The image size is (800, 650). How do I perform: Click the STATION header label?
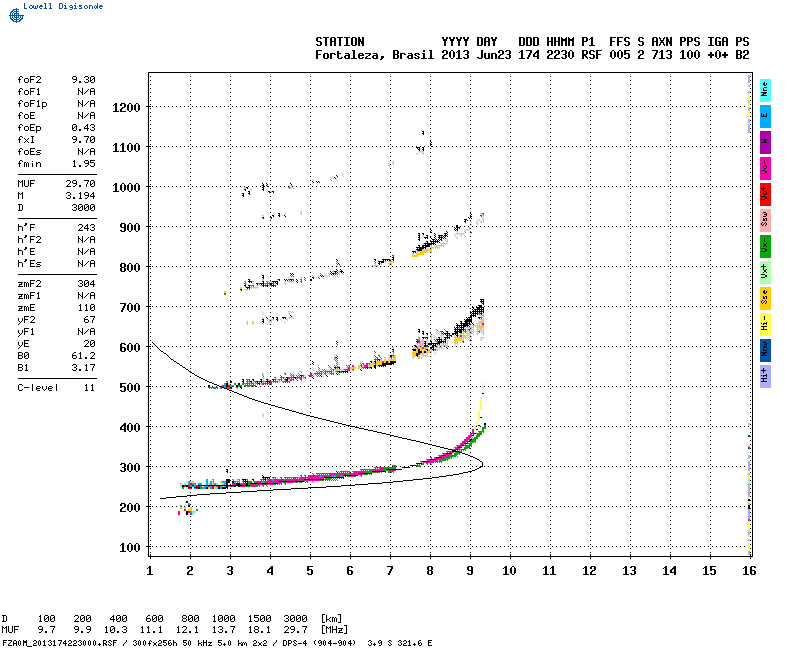[340, 42]
